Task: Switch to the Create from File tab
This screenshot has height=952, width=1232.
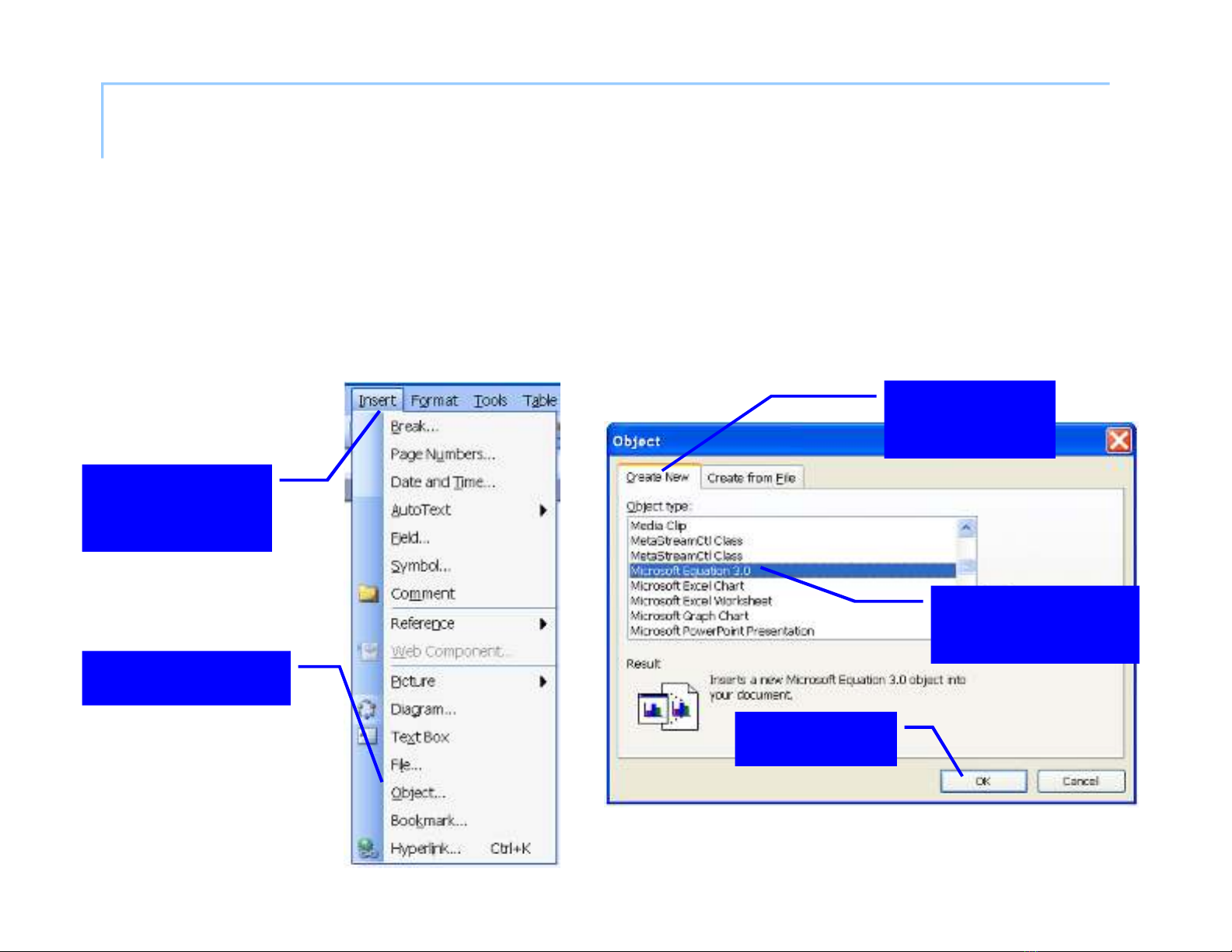Action: (751, 478)
